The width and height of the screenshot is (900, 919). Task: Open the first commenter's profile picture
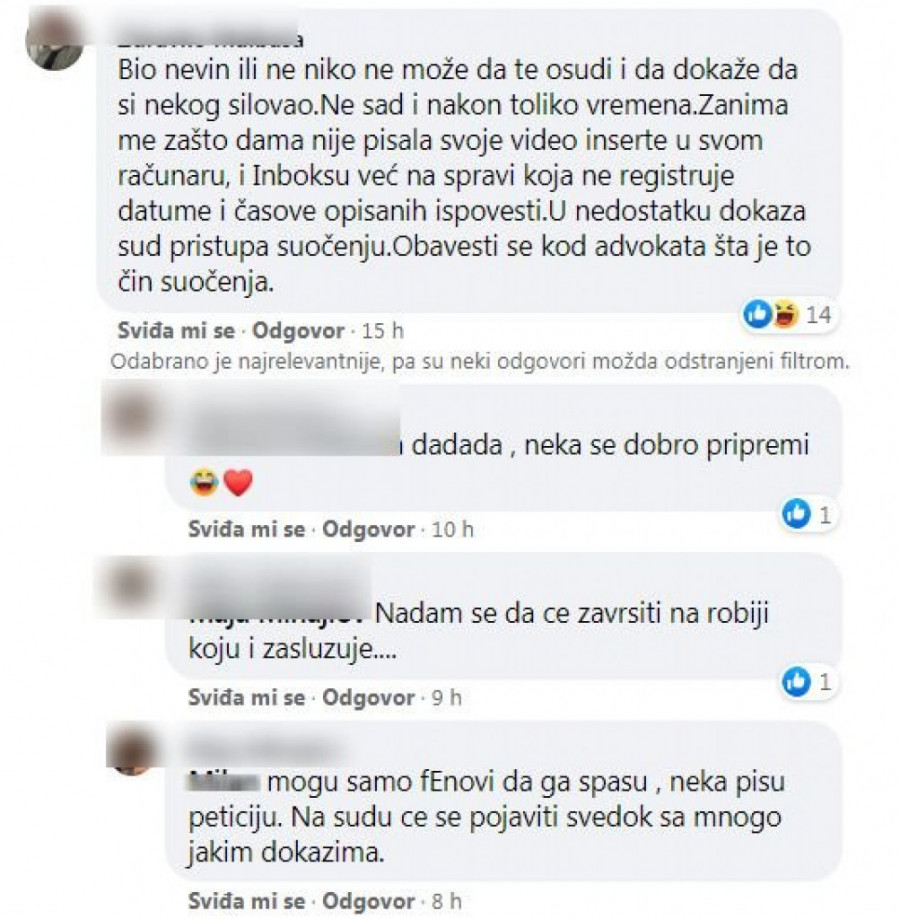click(x=54, y=41)
